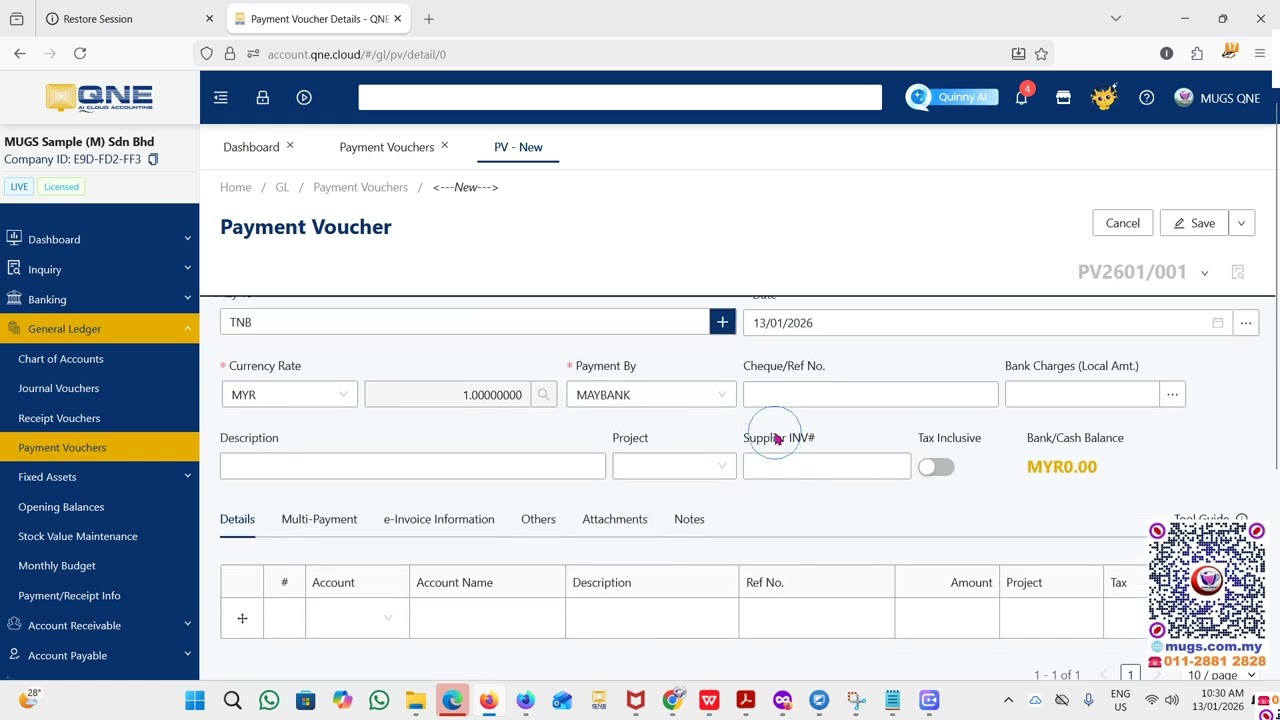Toggle the Tax Inclusive switch
Screen dimensions: 1280x720
tap(936, 467)
